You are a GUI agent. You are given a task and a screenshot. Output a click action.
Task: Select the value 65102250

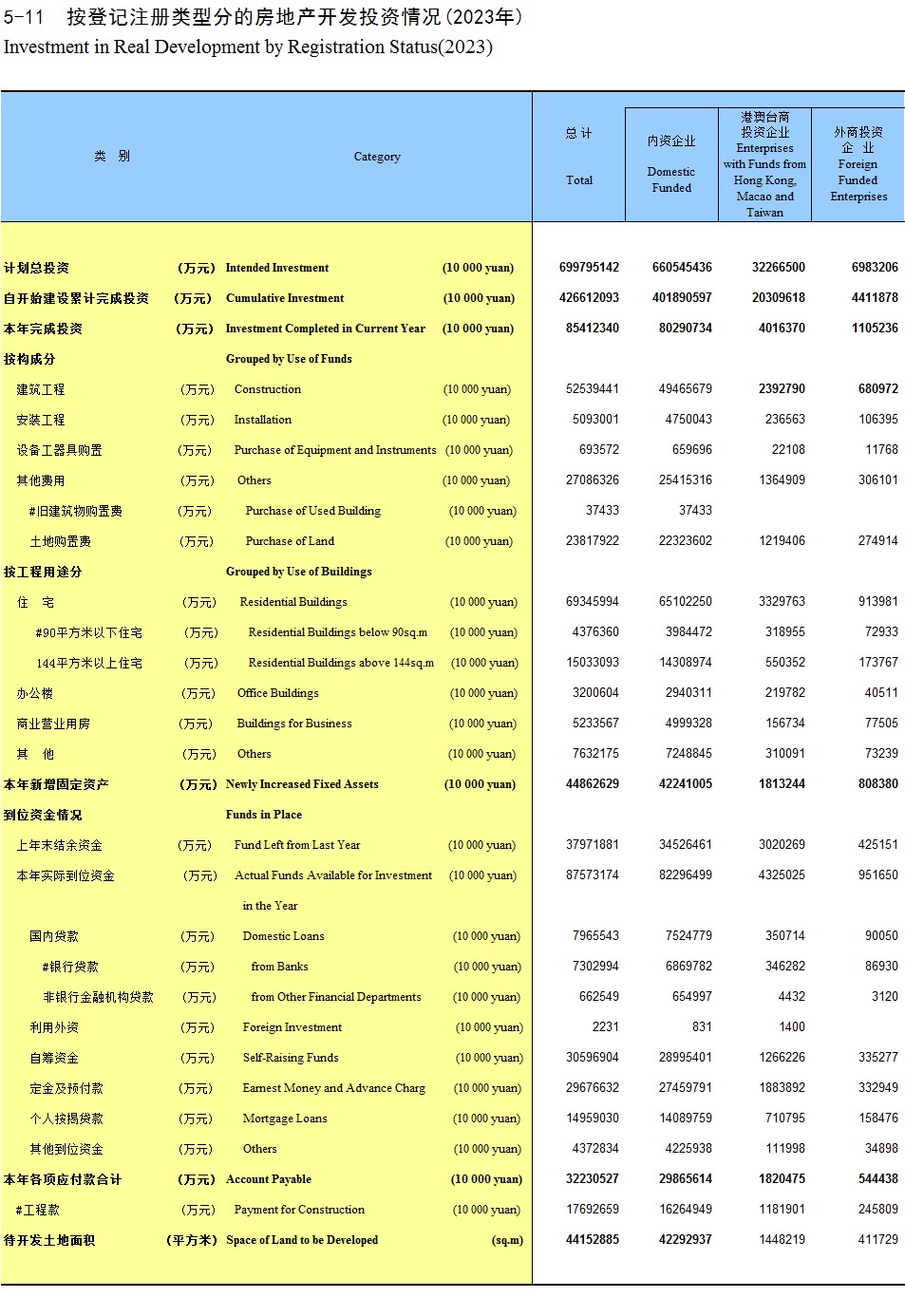pos(686,602)
